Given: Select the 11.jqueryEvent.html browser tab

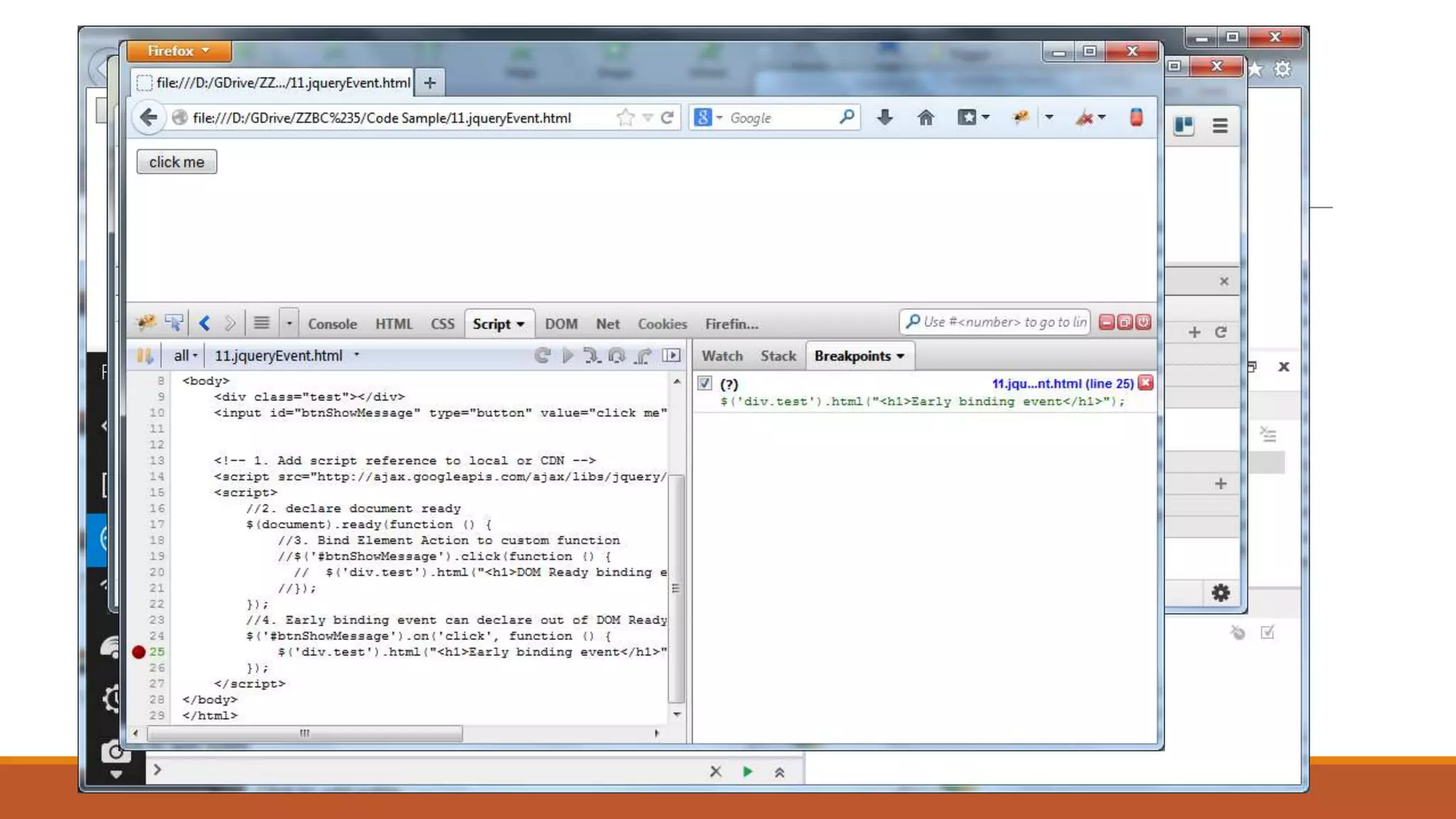Looking at the screenshot, I should [x=274, y=82].
